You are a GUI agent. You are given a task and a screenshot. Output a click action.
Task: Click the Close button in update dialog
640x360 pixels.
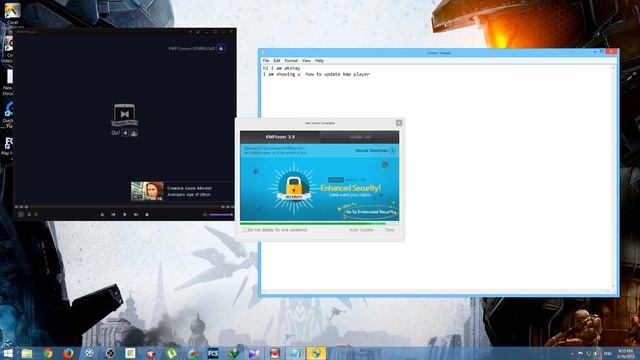coord(389,230)
